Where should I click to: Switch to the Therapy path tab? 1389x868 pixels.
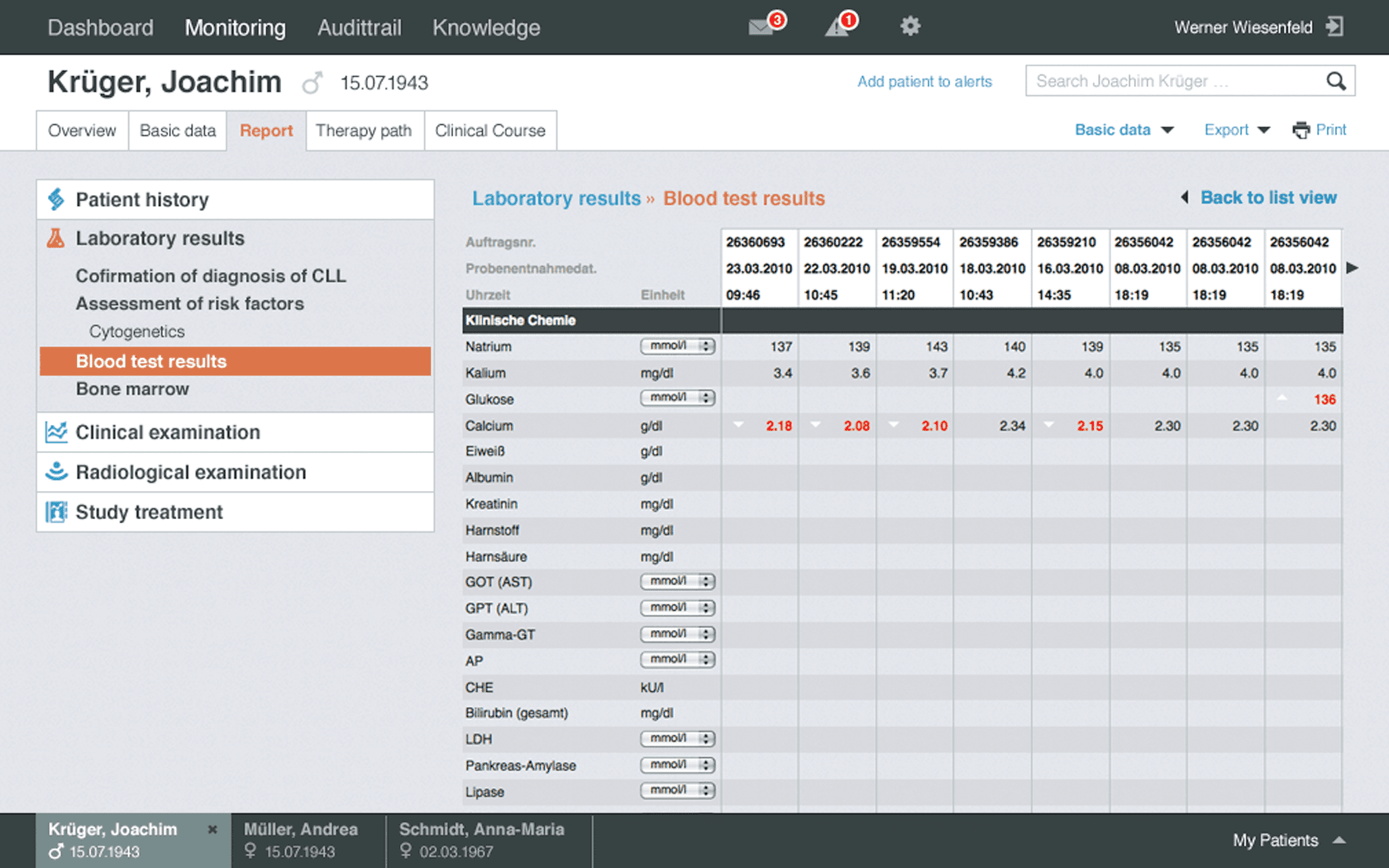pyautogui.click(x=364, y=131)
